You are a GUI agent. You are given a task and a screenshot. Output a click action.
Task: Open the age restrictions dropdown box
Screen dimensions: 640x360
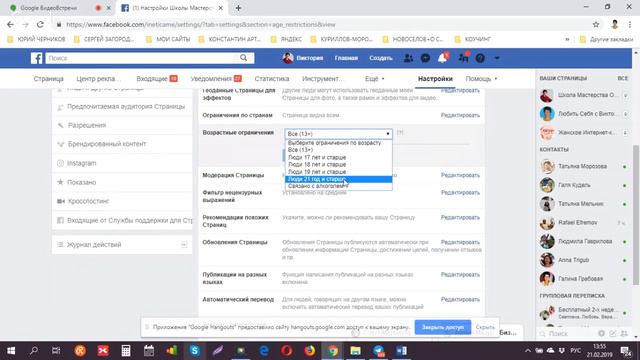[x=338, y=133]
